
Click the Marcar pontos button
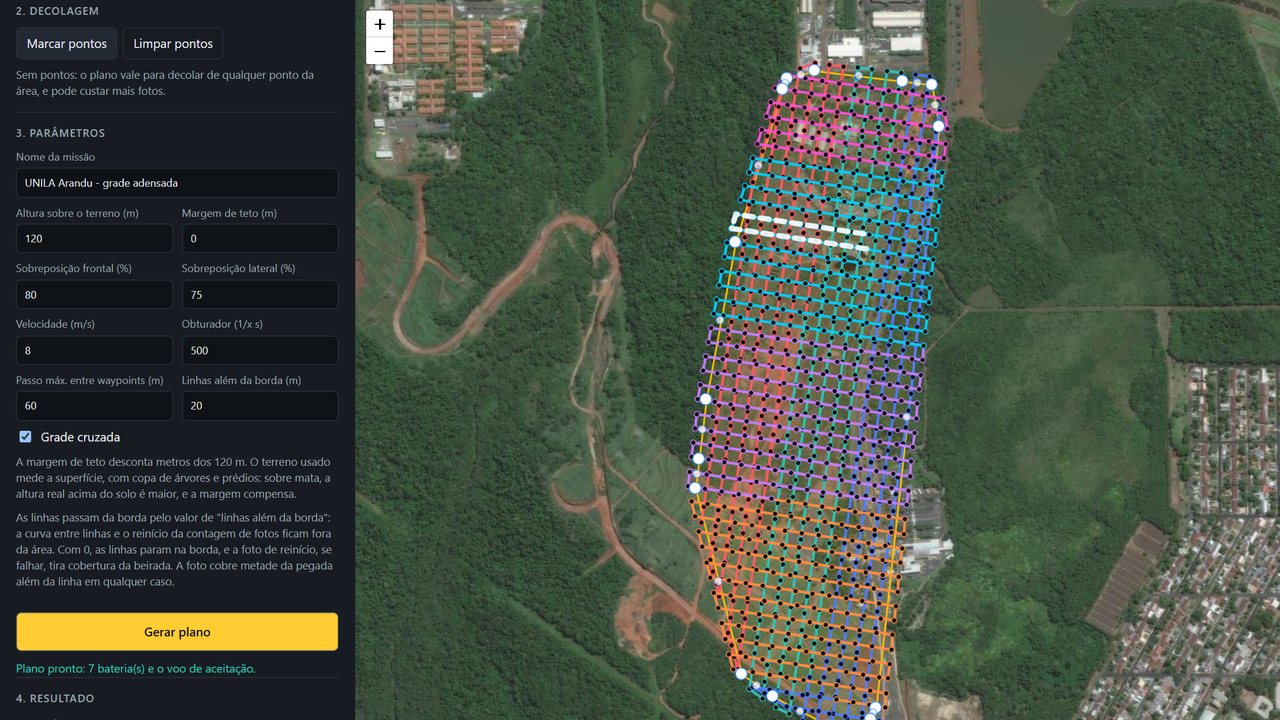66,44
